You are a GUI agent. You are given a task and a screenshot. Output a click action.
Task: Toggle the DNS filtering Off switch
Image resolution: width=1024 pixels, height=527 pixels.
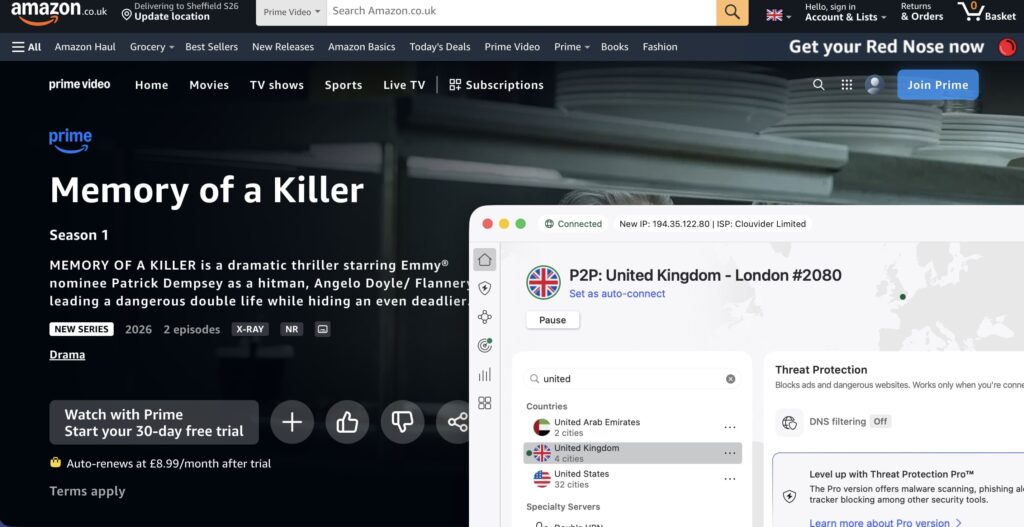[x=880, y=422]
